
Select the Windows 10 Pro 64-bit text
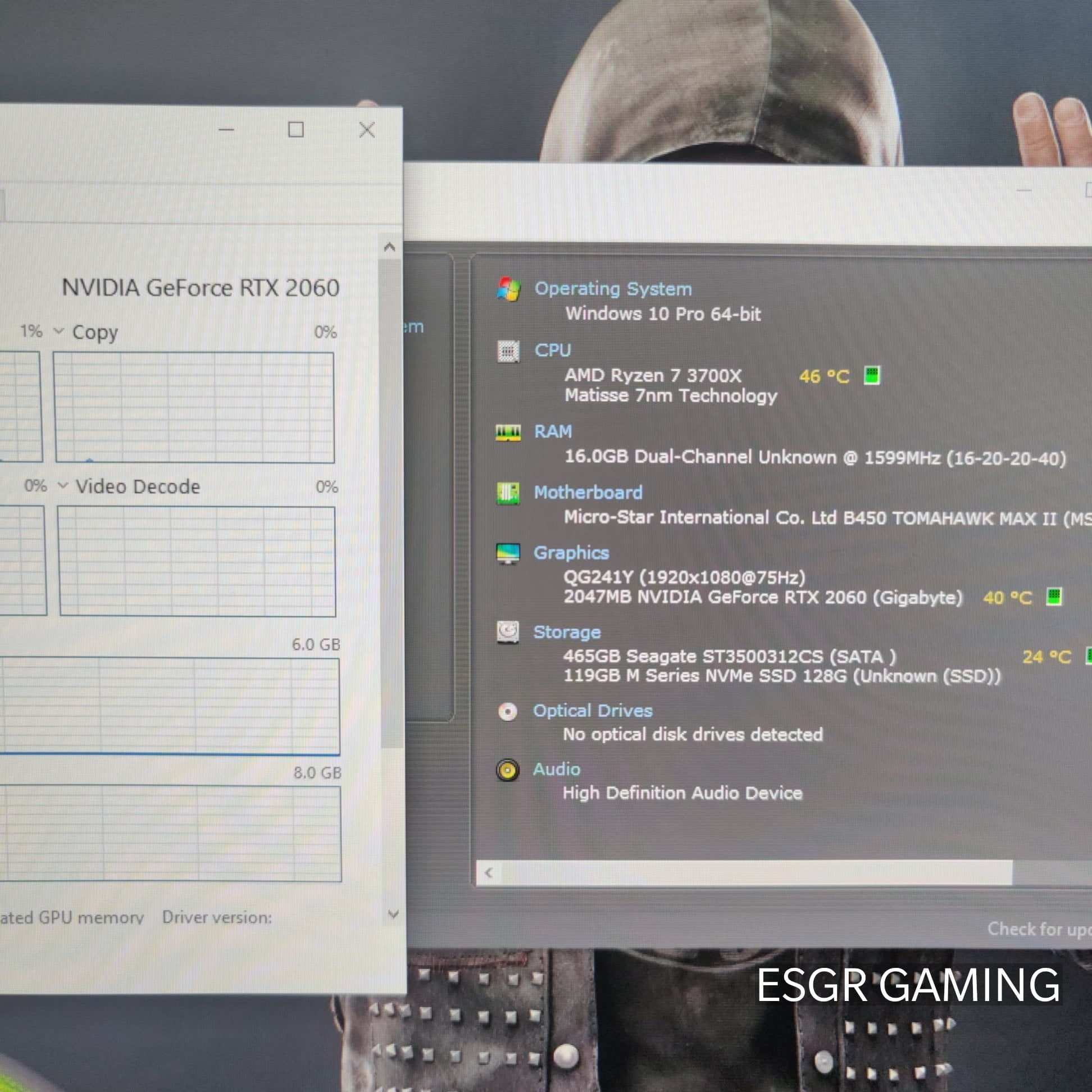click(663, 313)
